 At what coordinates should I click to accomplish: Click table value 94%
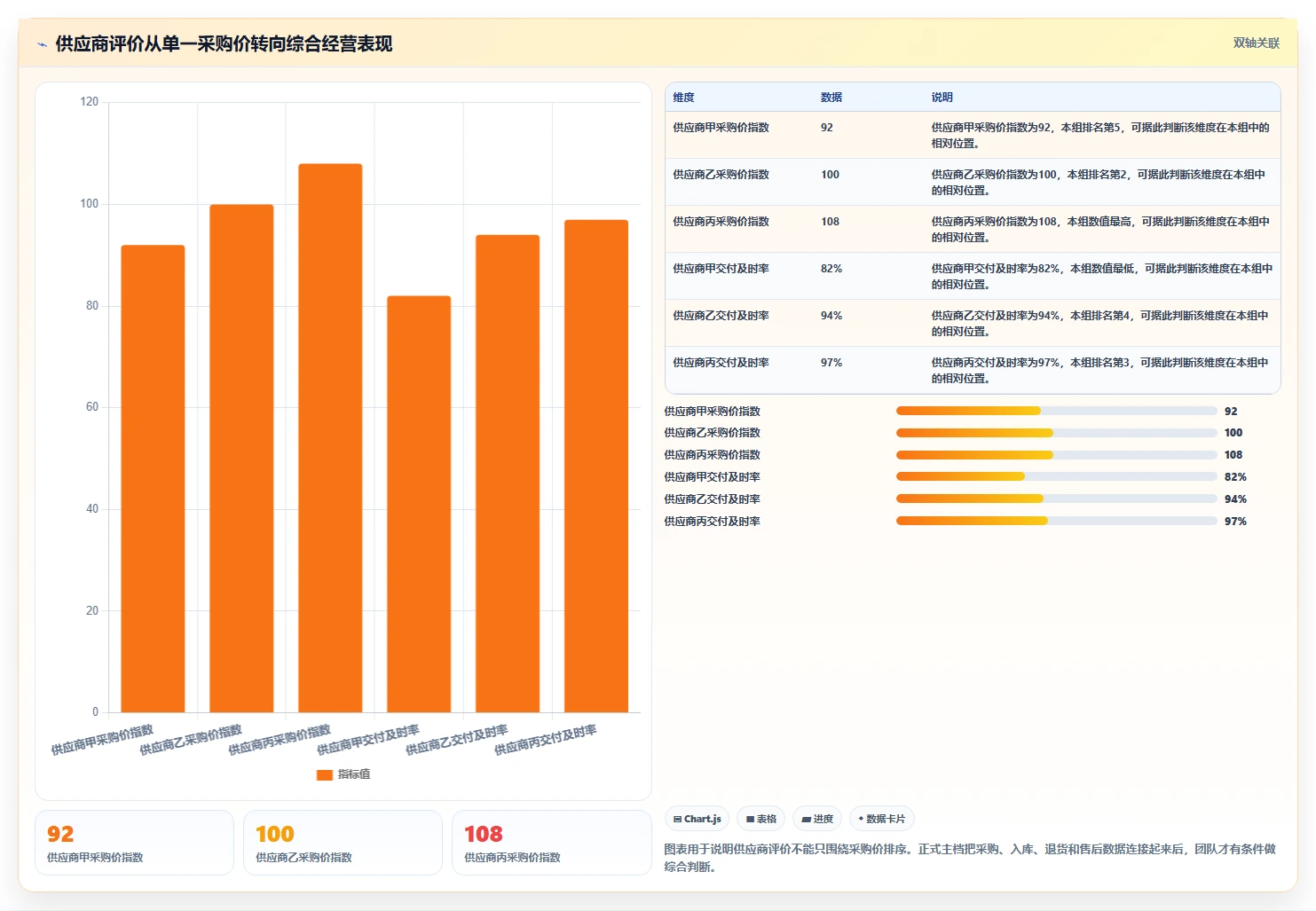click(831, 316)
